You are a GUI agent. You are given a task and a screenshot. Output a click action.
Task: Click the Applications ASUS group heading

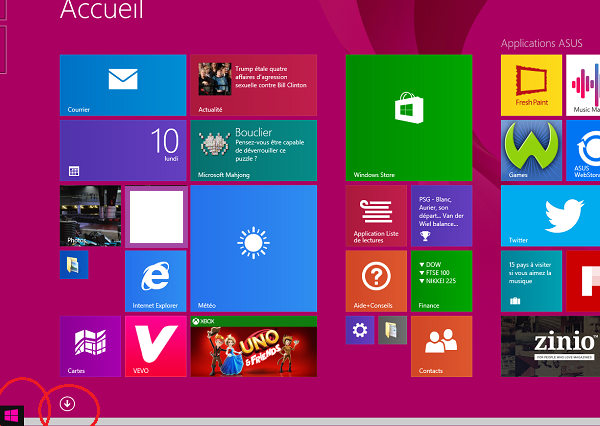541,43
